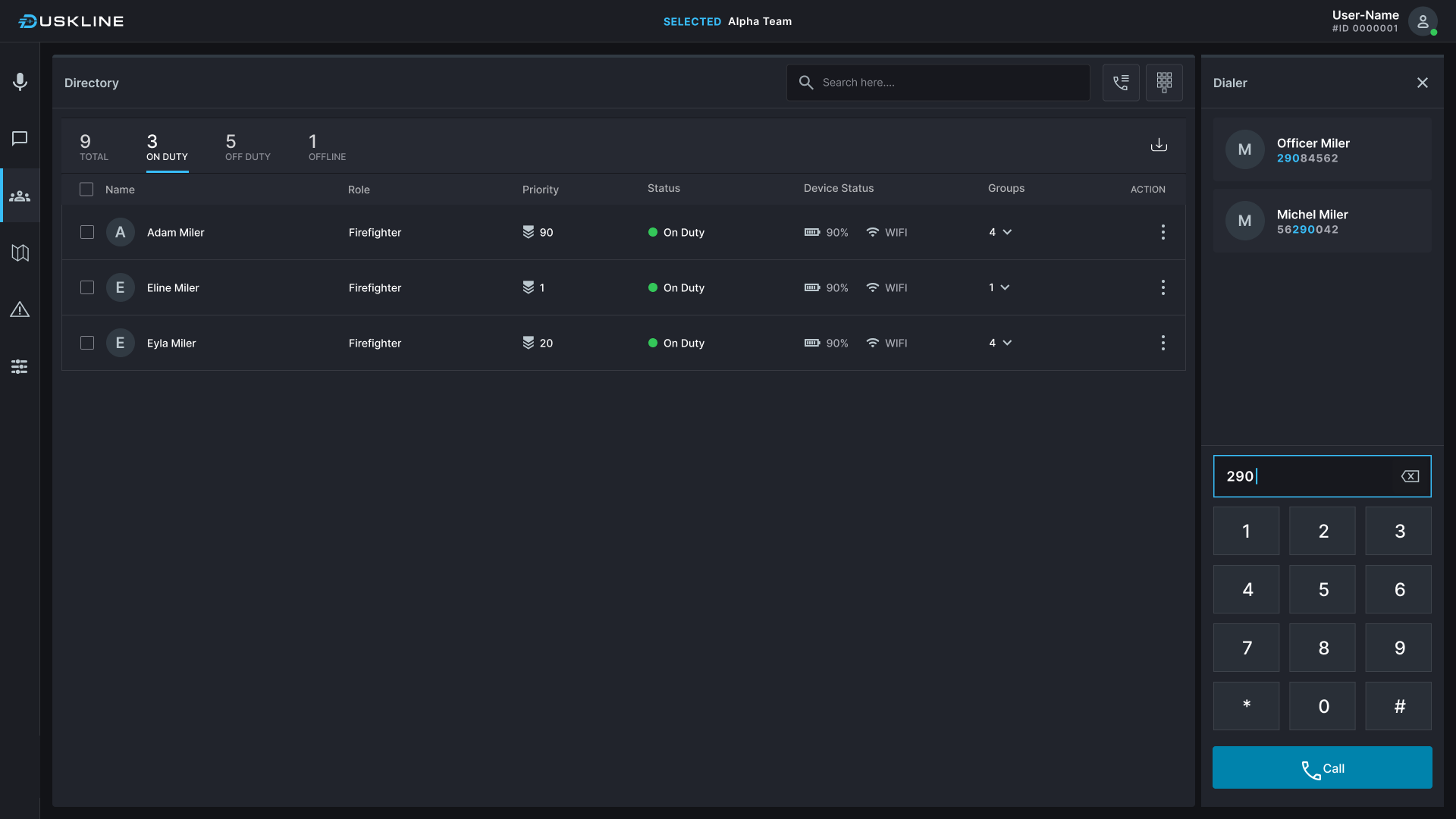Click Adam Miler's name
Viewport: 1456px width, 819px height.
[x=175, y=232]
